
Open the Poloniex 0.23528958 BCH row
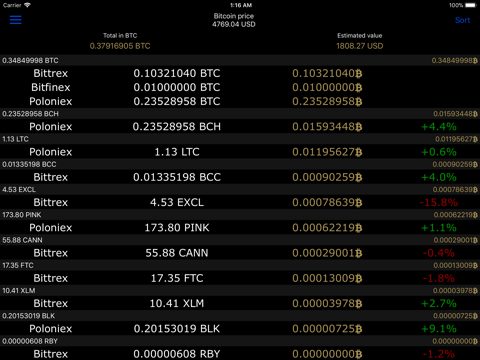click(x=240, y=127)
